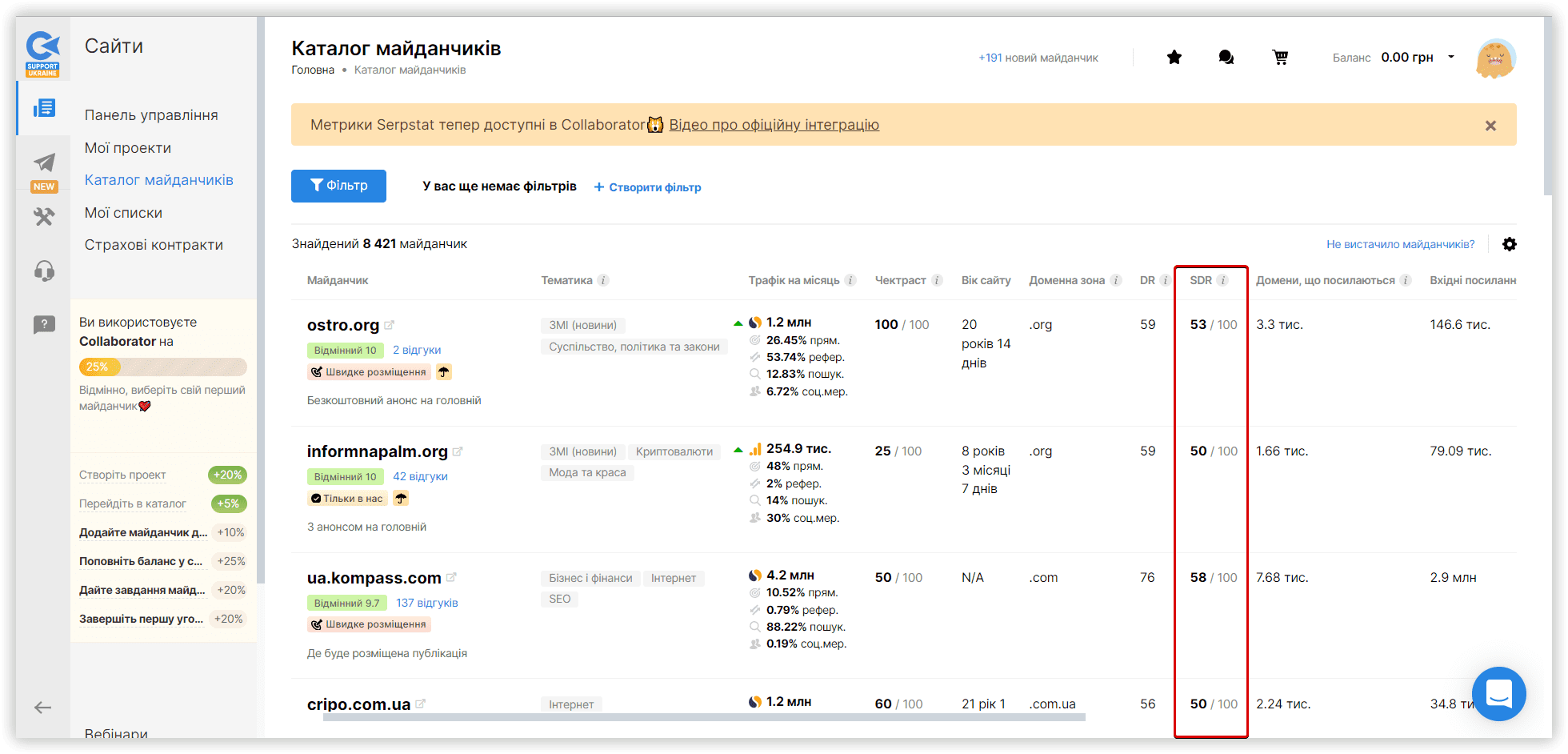Open ua.kompass.com external link icon

click(x=451, y=577)
